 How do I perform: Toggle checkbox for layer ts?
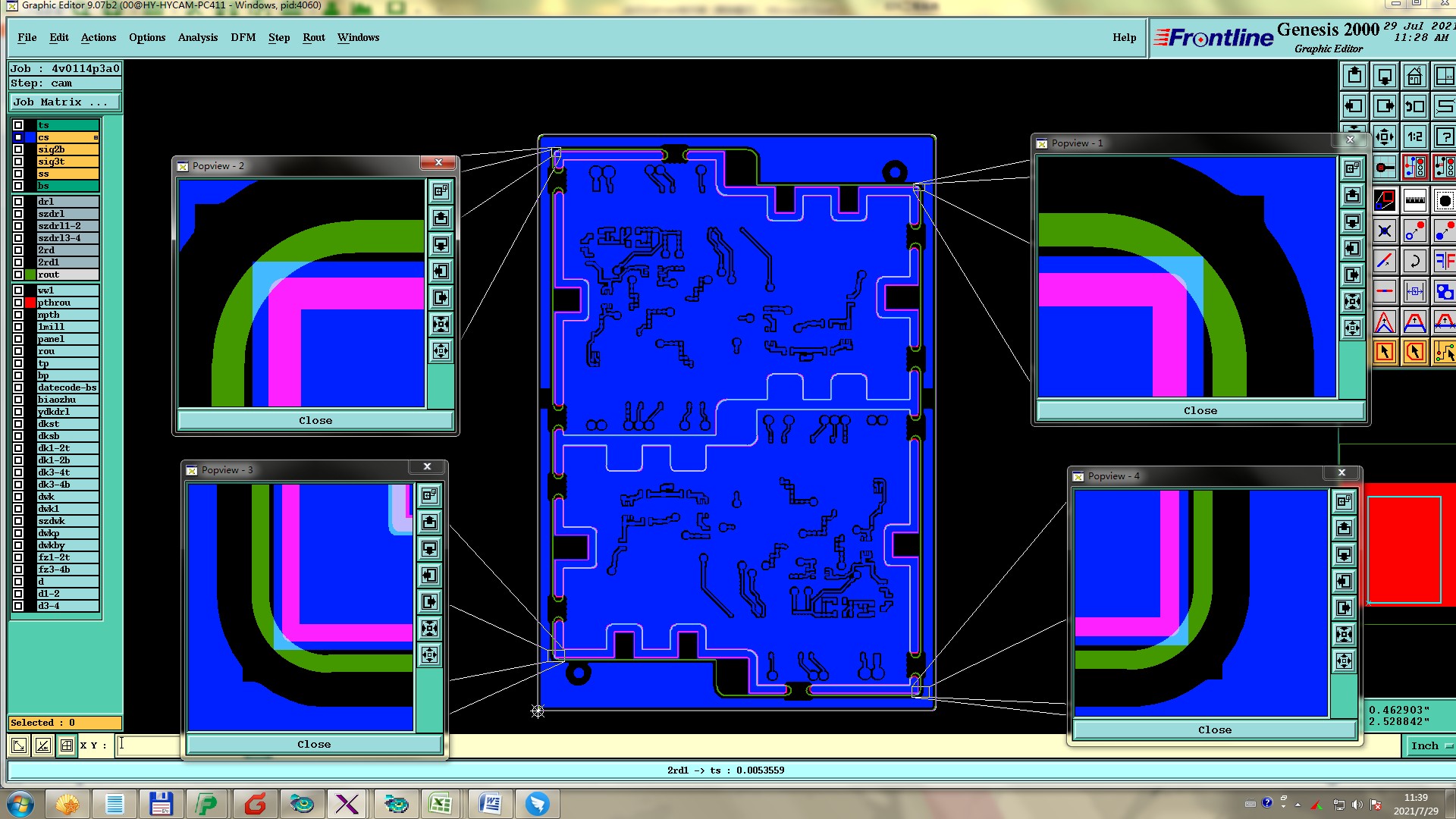pos(18,125)
